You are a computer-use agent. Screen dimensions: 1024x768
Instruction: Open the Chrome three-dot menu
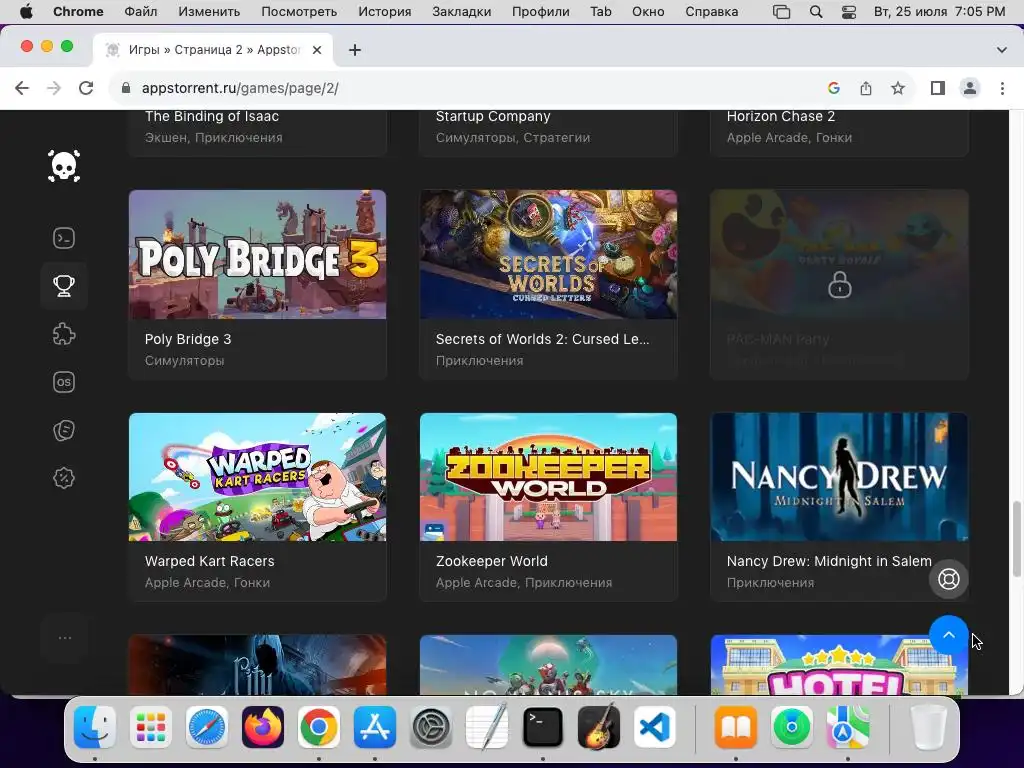tap(1002, 88)
